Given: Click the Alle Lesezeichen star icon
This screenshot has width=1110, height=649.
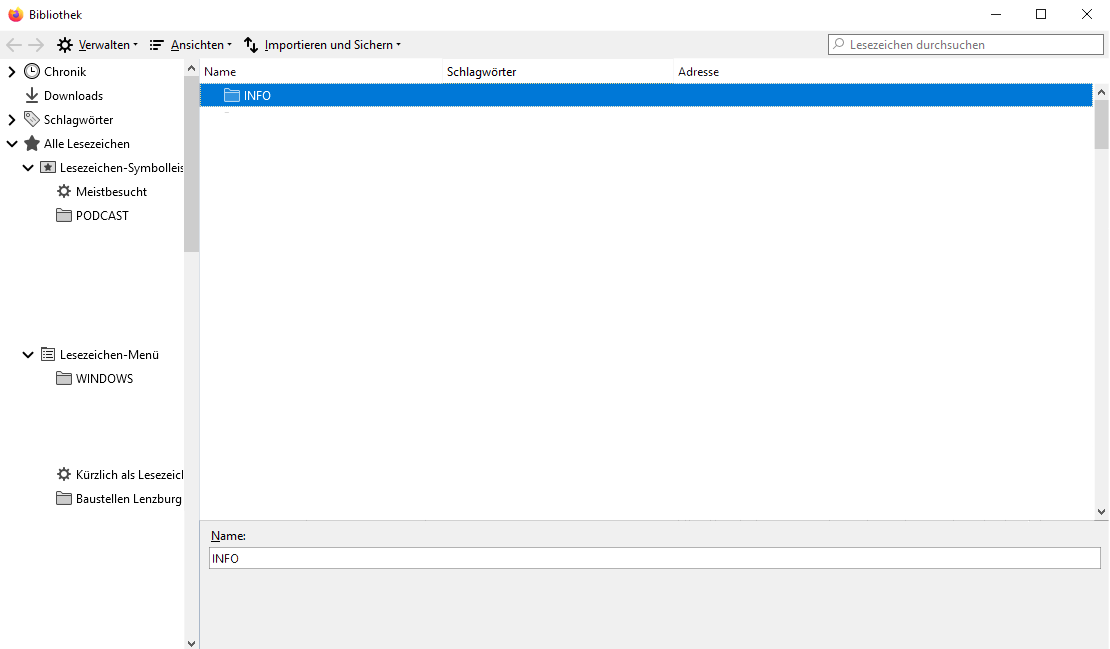Looking at the screenshot, I should [x=32, y=144].
